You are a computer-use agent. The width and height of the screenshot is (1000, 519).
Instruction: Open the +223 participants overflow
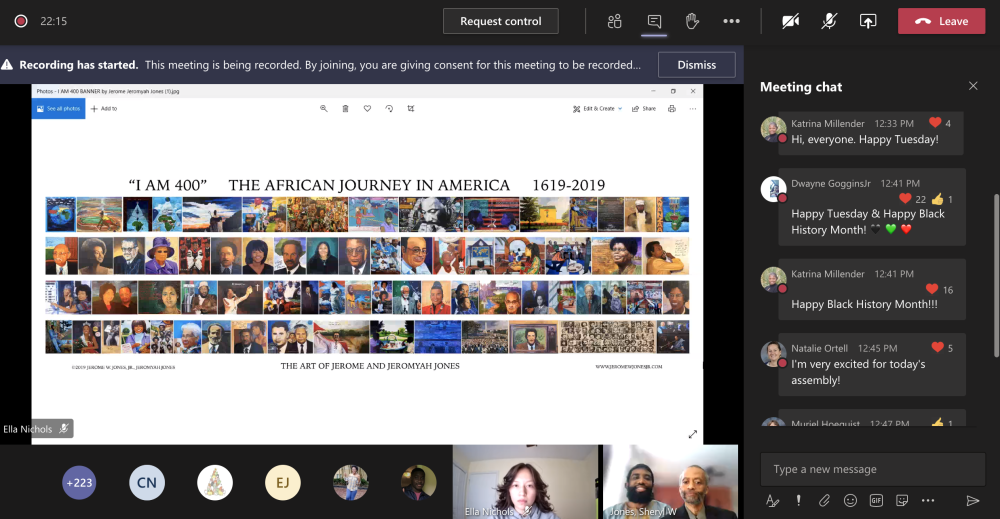pos(79,483)
